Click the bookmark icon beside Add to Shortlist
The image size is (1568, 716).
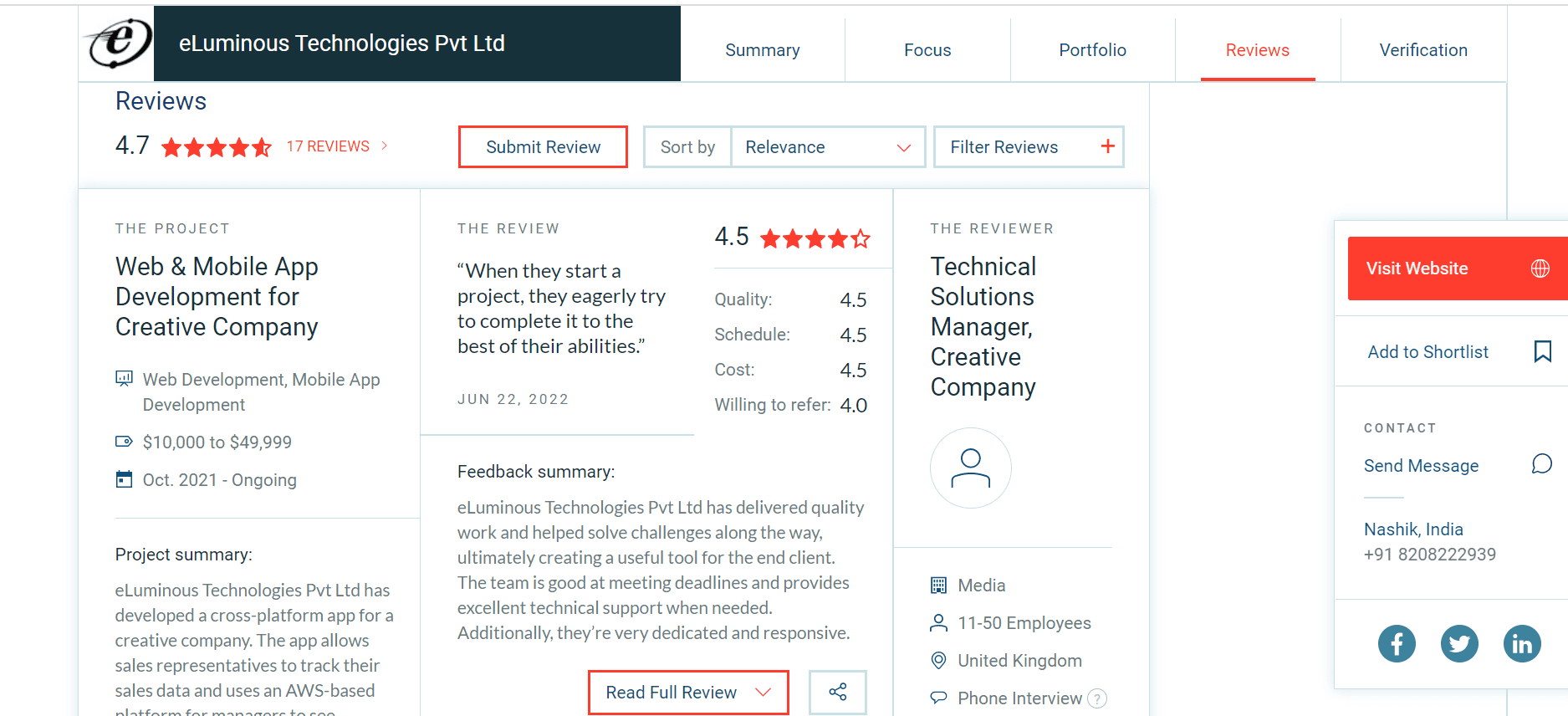point(1542,351)
